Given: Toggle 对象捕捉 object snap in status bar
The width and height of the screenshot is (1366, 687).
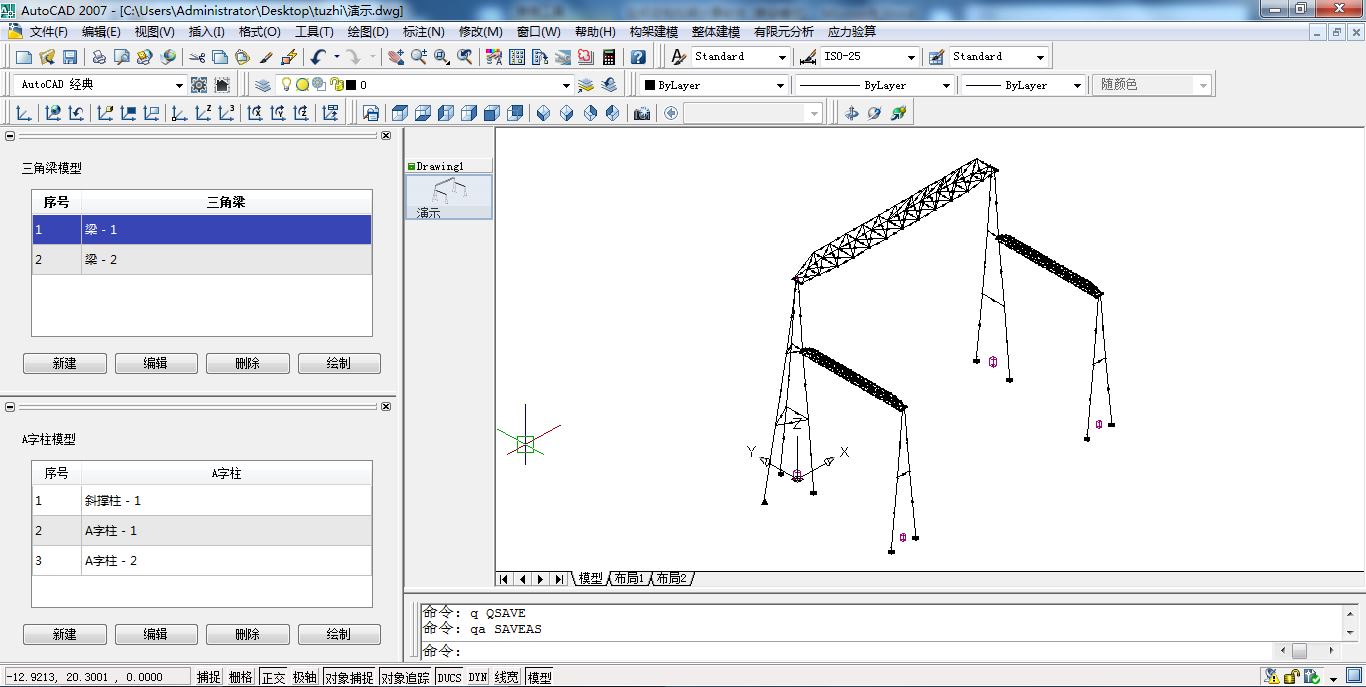Looking at the screenshot, I should tap(350, 677).
